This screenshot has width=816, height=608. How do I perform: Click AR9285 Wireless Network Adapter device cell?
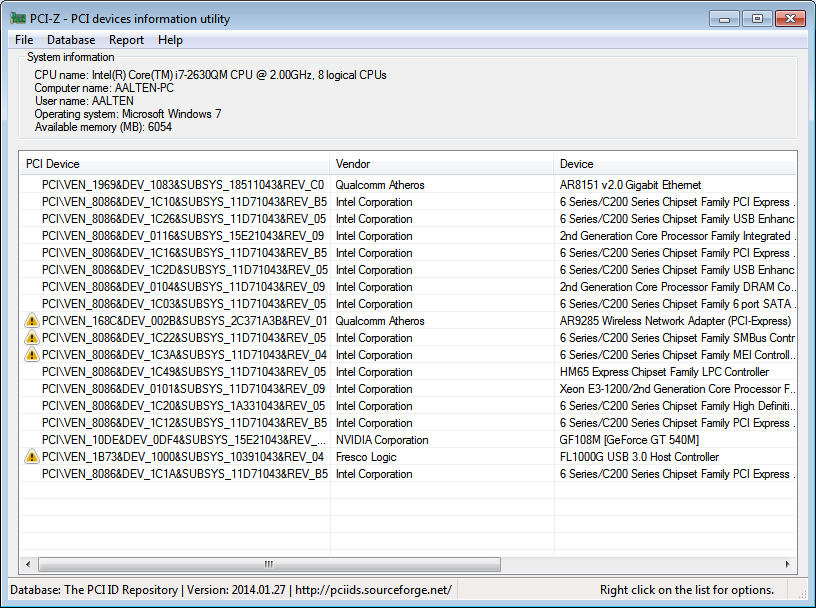pyautogui.click(x=675, y=321)
